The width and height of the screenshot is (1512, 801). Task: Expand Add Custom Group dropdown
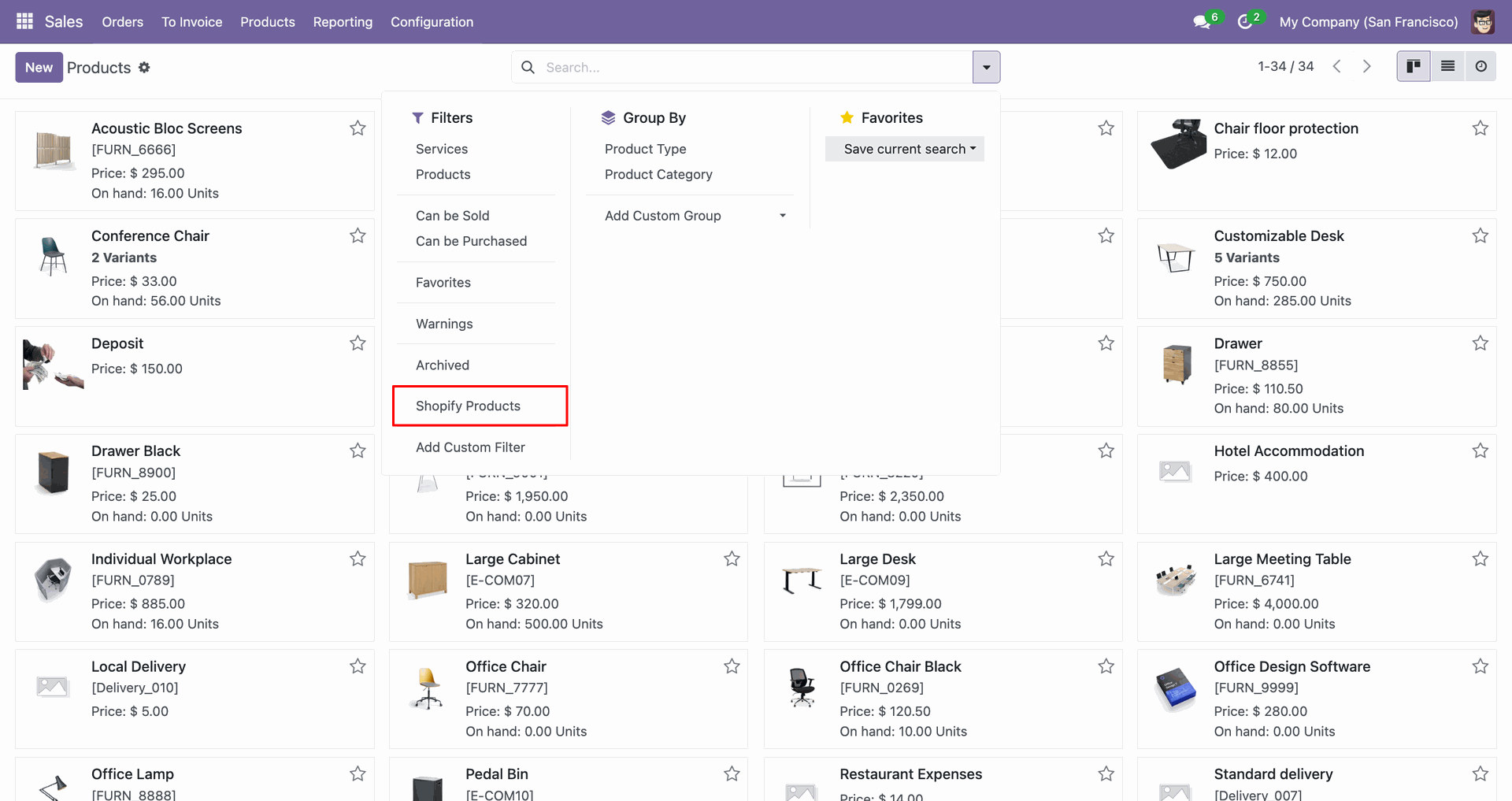(x=690, y=216)
